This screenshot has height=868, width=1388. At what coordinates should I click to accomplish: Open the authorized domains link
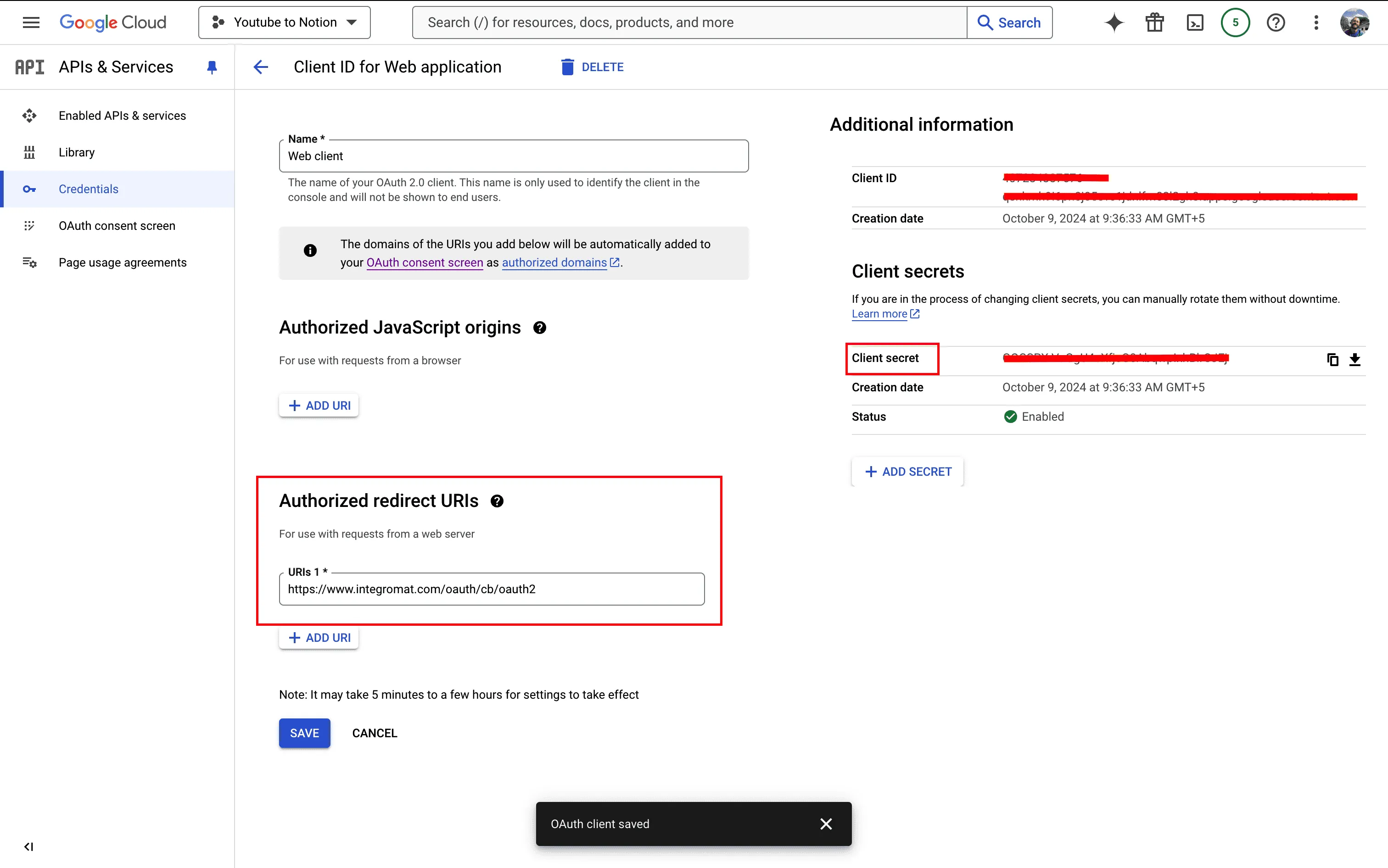tap(560, 262)
